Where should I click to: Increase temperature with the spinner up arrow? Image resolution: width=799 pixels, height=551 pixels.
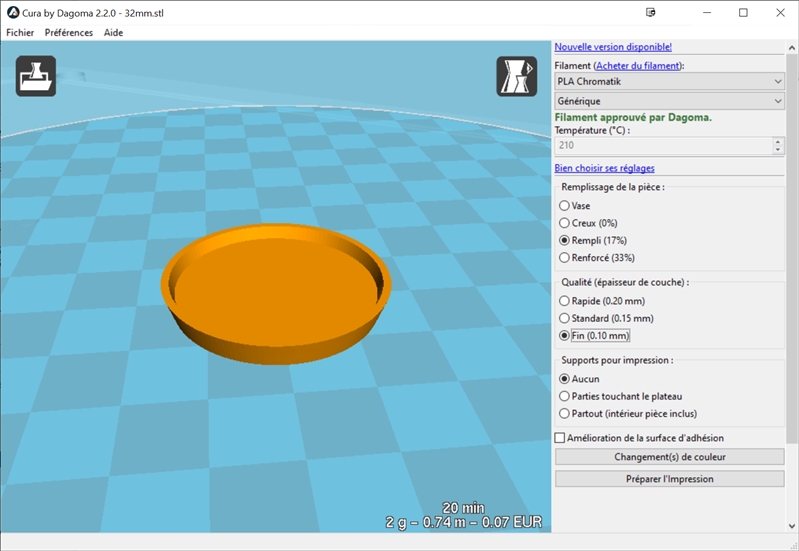778,141
